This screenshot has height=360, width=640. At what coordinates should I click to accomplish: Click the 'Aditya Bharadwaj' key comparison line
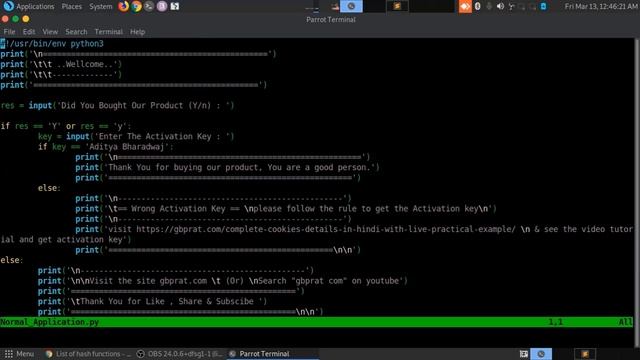[x=106, y=147]
